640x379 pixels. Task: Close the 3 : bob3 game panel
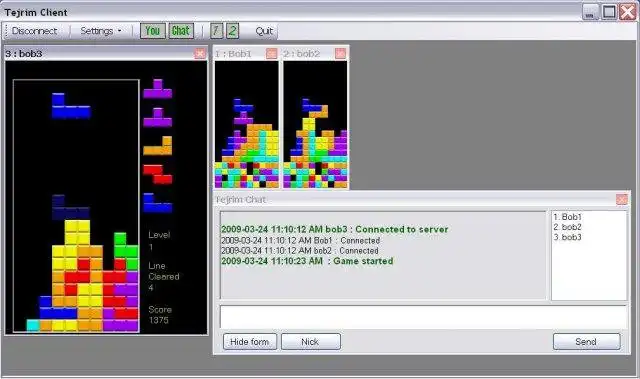click(x=200, y=53)
